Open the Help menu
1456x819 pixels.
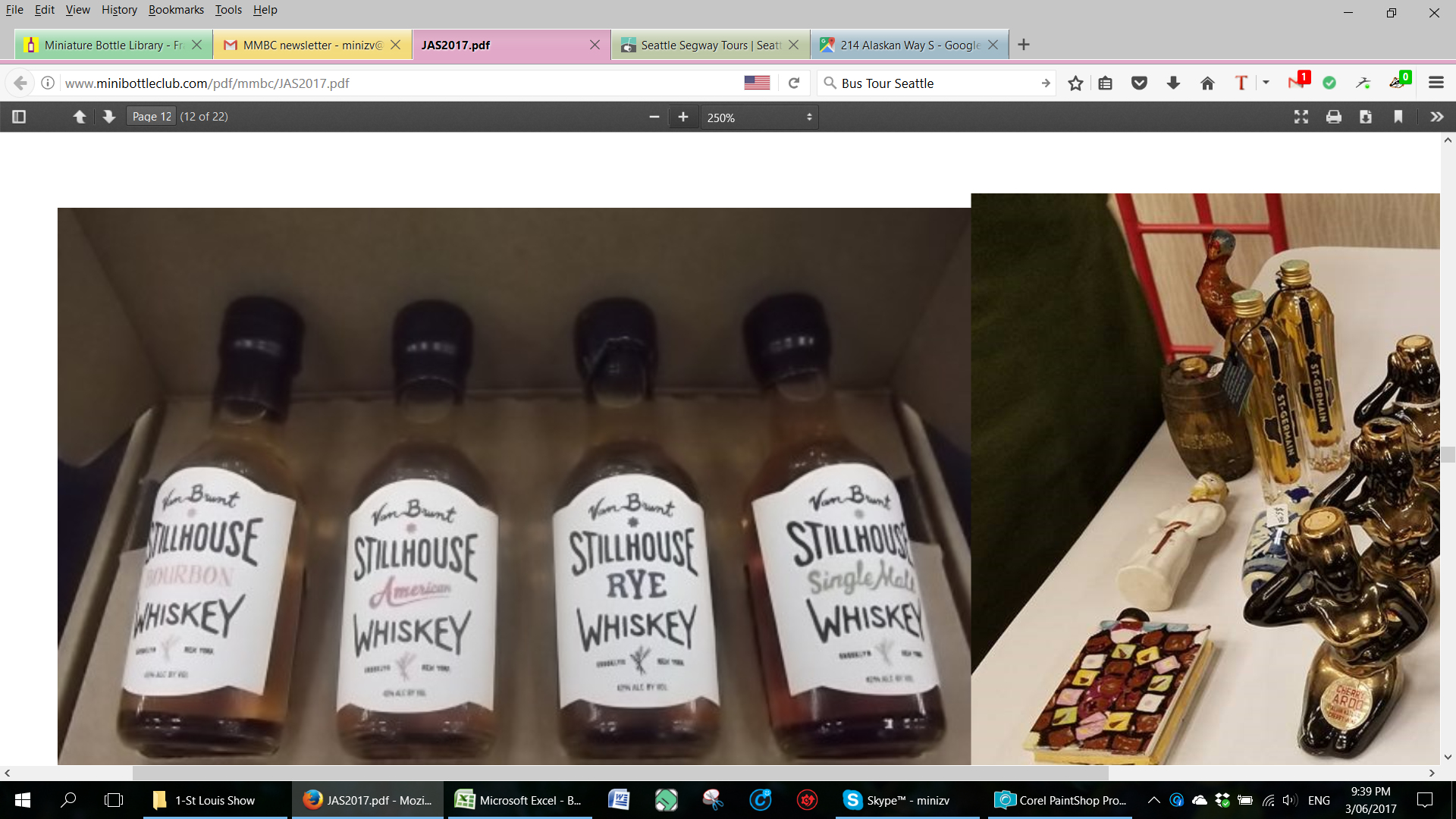click(265, 10)
